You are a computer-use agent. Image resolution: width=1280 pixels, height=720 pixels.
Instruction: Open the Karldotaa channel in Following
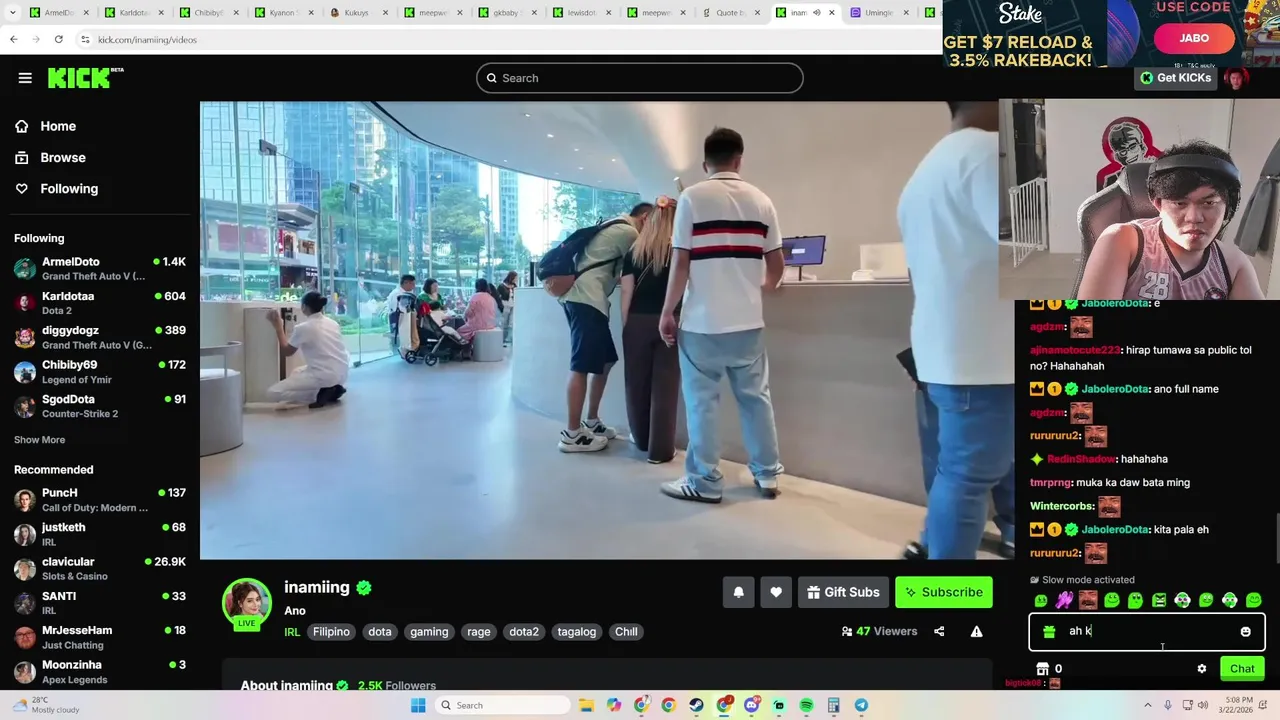point(100,303)
